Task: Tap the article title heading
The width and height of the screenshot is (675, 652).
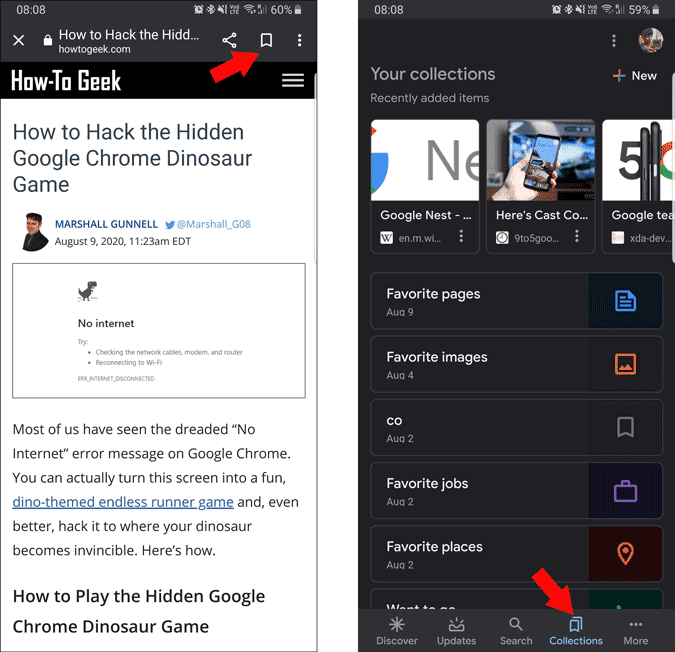Action: (132, 158)
